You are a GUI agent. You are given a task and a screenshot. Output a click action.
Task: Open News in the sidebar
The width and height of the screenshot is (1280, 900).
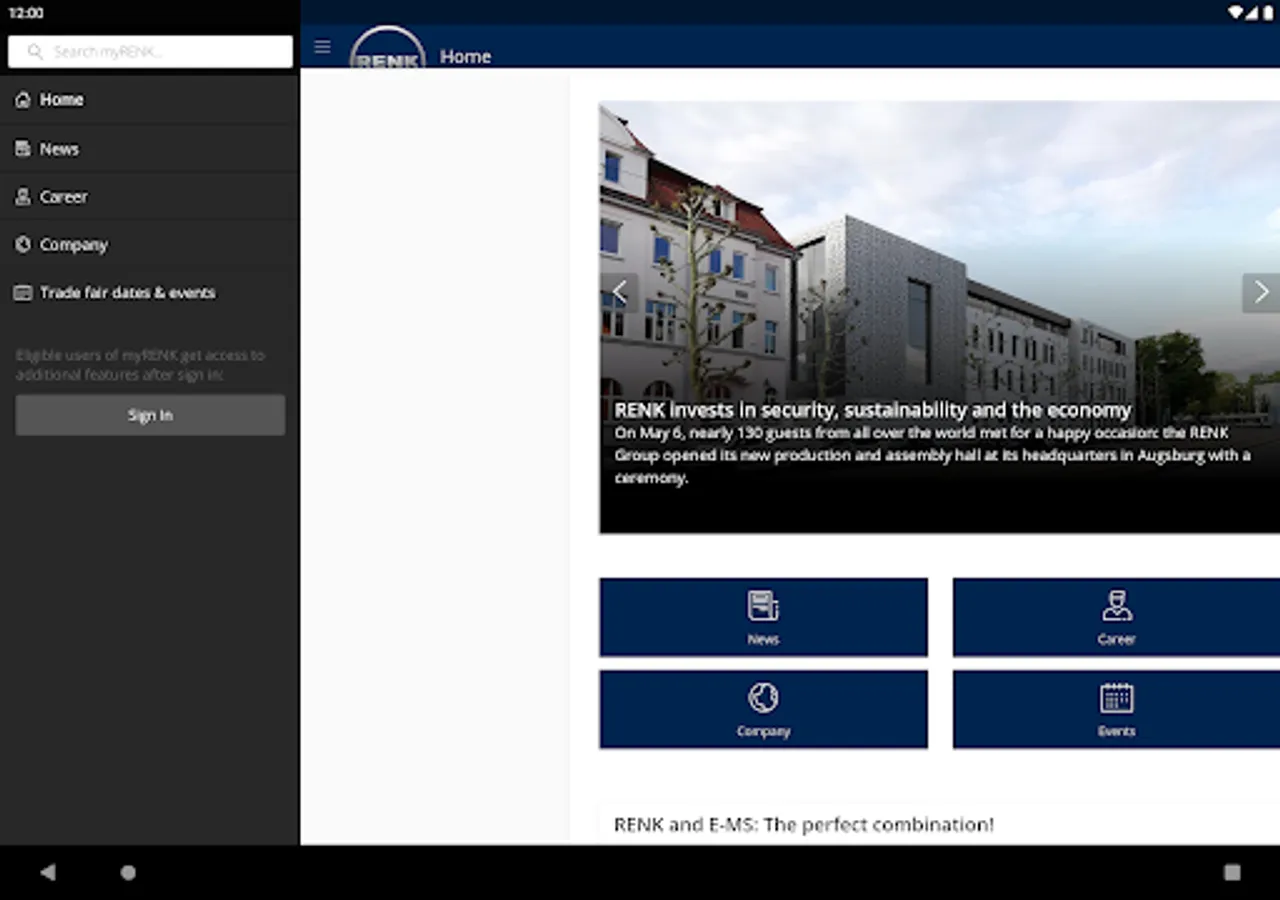click(x=150, y=149)
